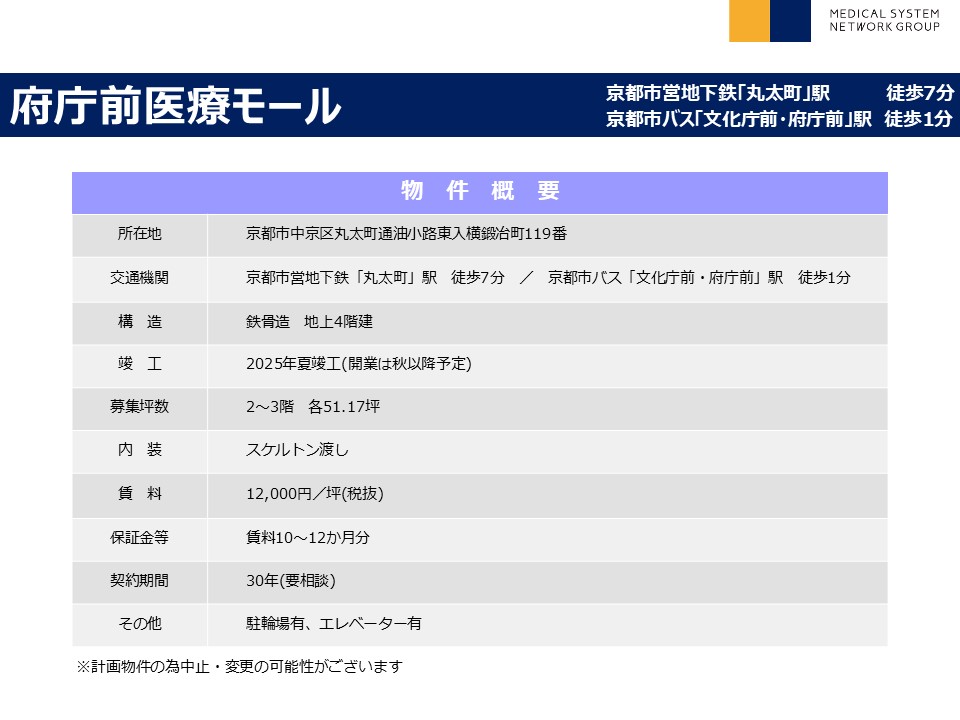This screenshot has width=960, height=720.
Task: Select the 鉄骨造 地上4階建 cell
Action: tap(309, 322)
